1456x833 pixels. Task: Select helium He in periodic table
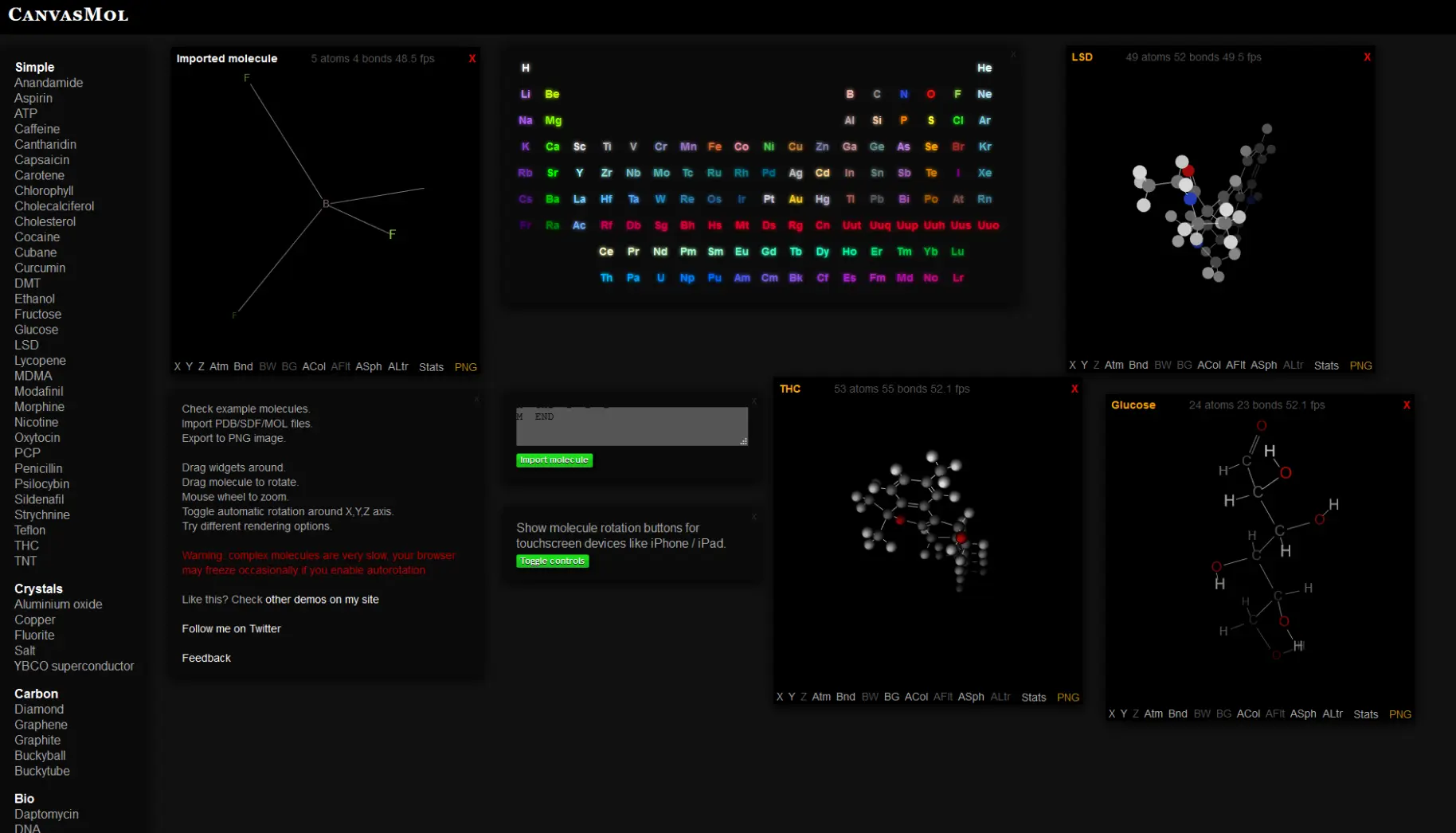[x=984, y=68]
